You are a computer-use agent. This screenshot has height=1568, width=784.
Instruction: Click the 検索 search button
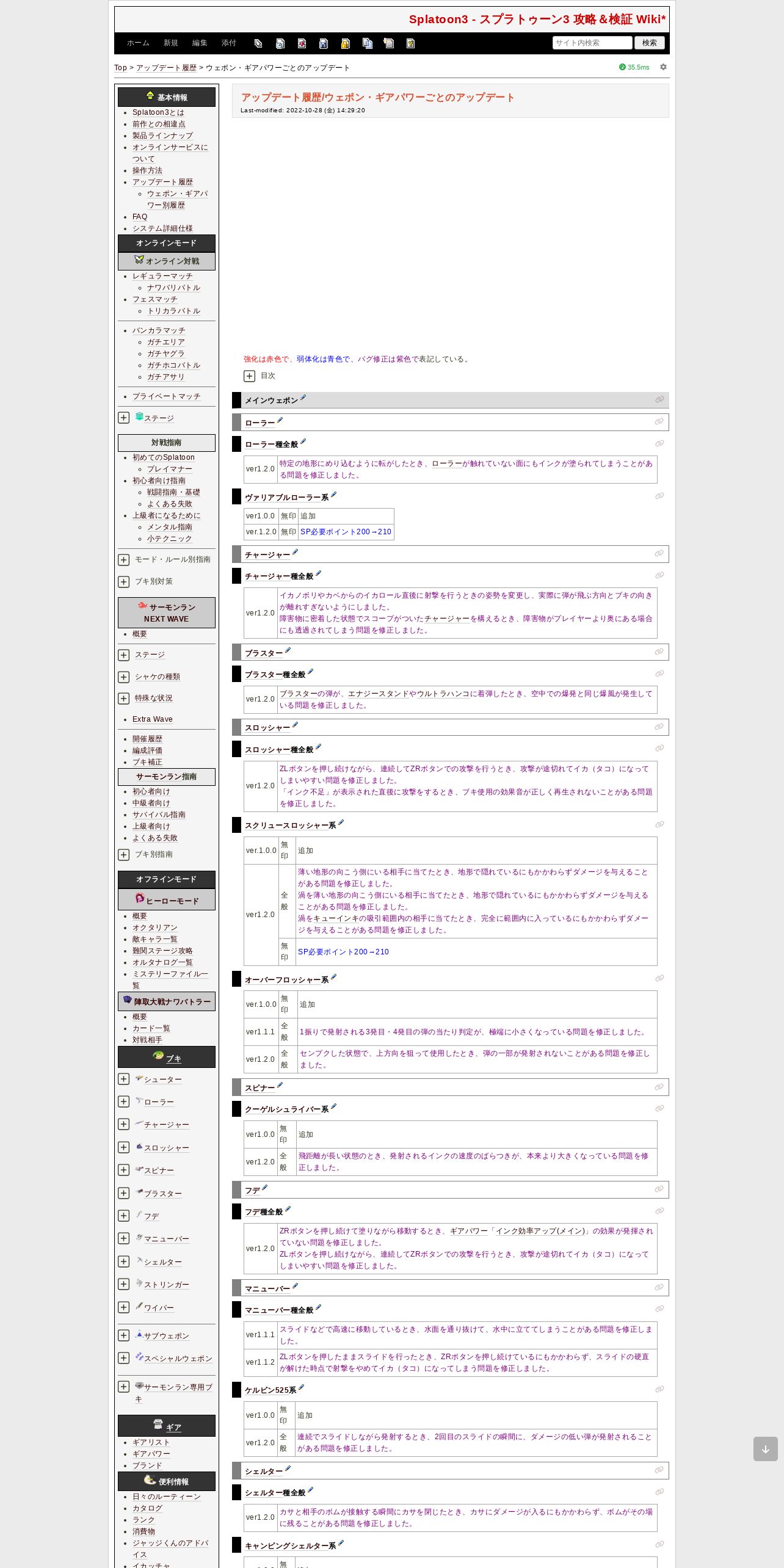tap(650, 43)
